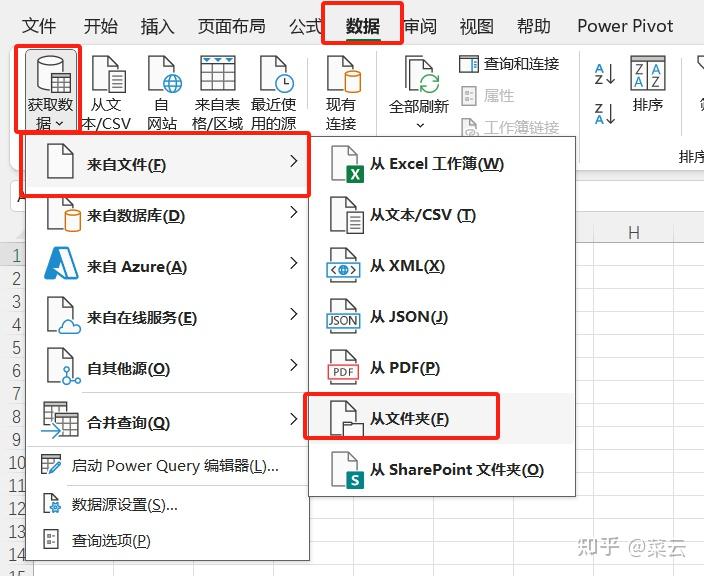704x576 pixels.
Task: Switch to 帮助 tab
Action: 534,26
